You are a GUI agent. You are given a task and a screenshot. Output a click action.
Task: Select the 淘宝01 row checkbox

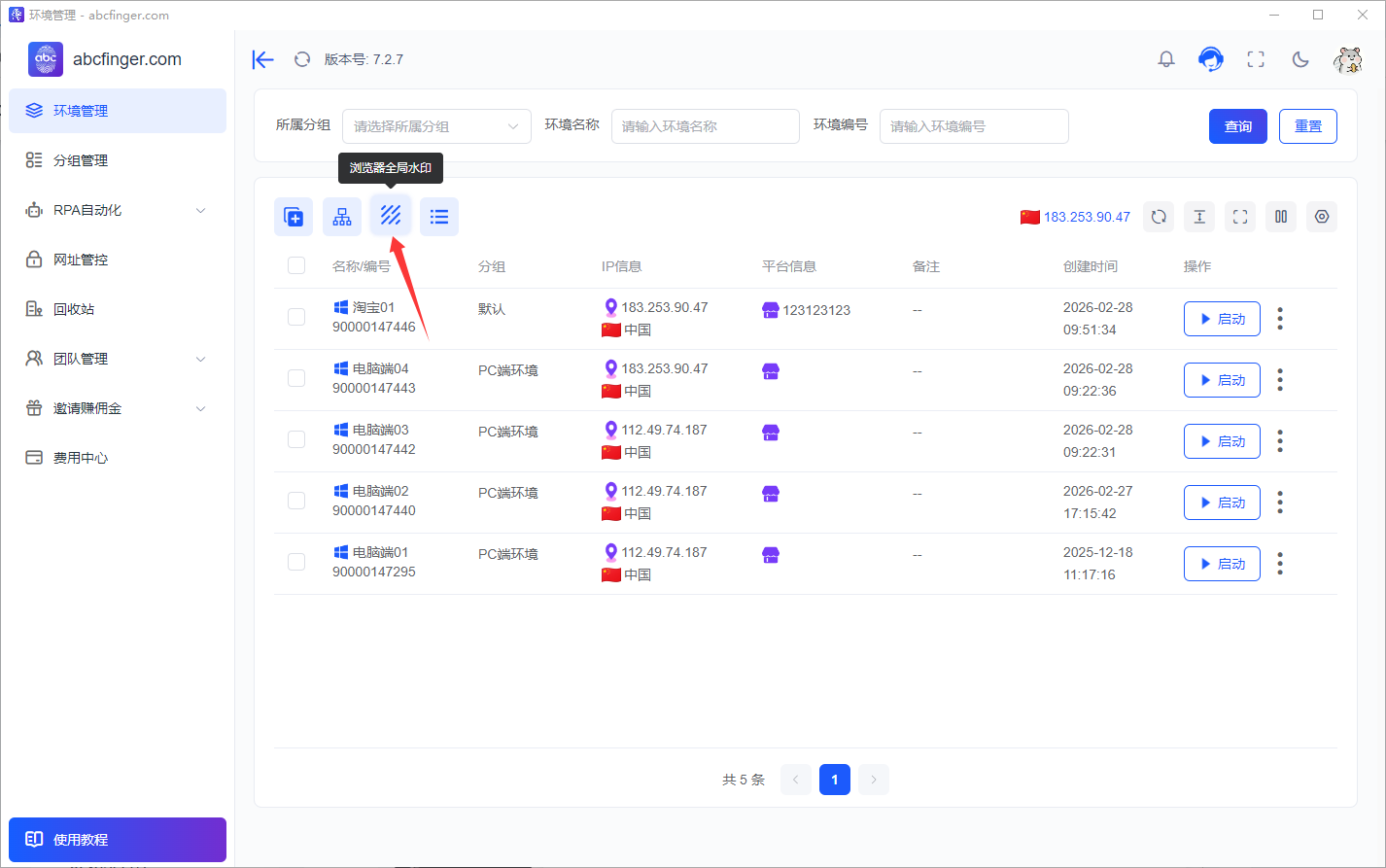[296, 317]
